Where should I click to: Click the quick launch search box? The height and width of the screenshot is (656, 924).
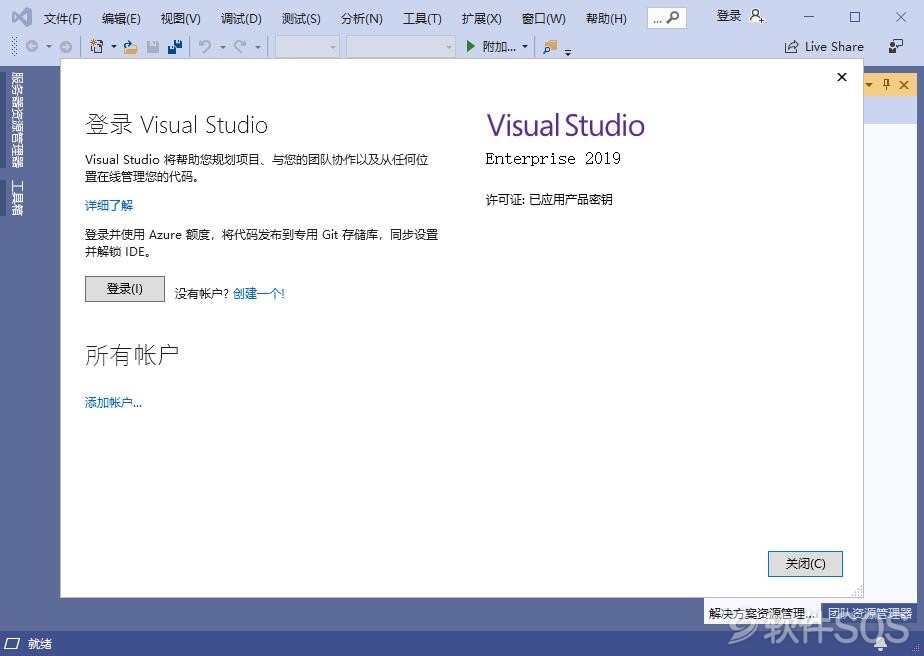click(x=667, y=18)
